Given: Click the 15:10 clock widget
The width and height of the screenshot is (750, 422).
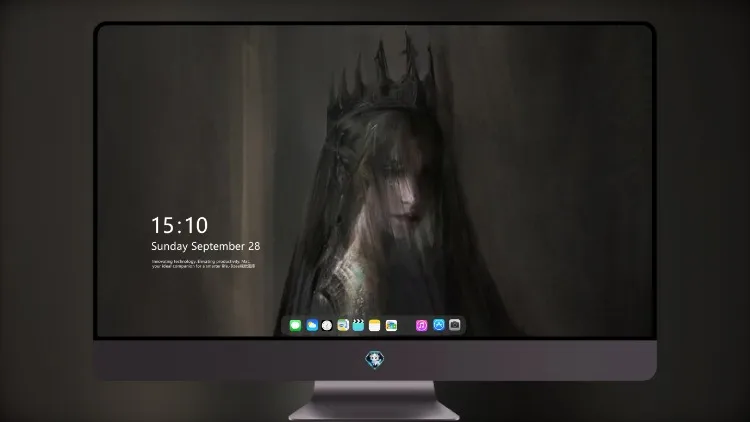Looking at the screenshot, I should (x=179, y=225).
